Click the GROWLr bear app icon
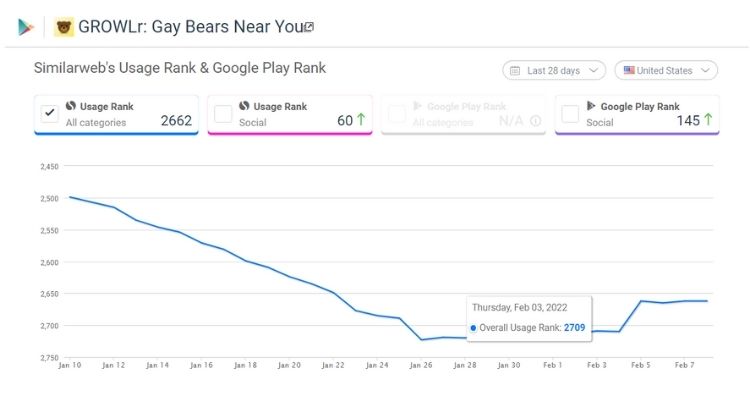This screenshot has height=400, width=750. coord(64,27)
